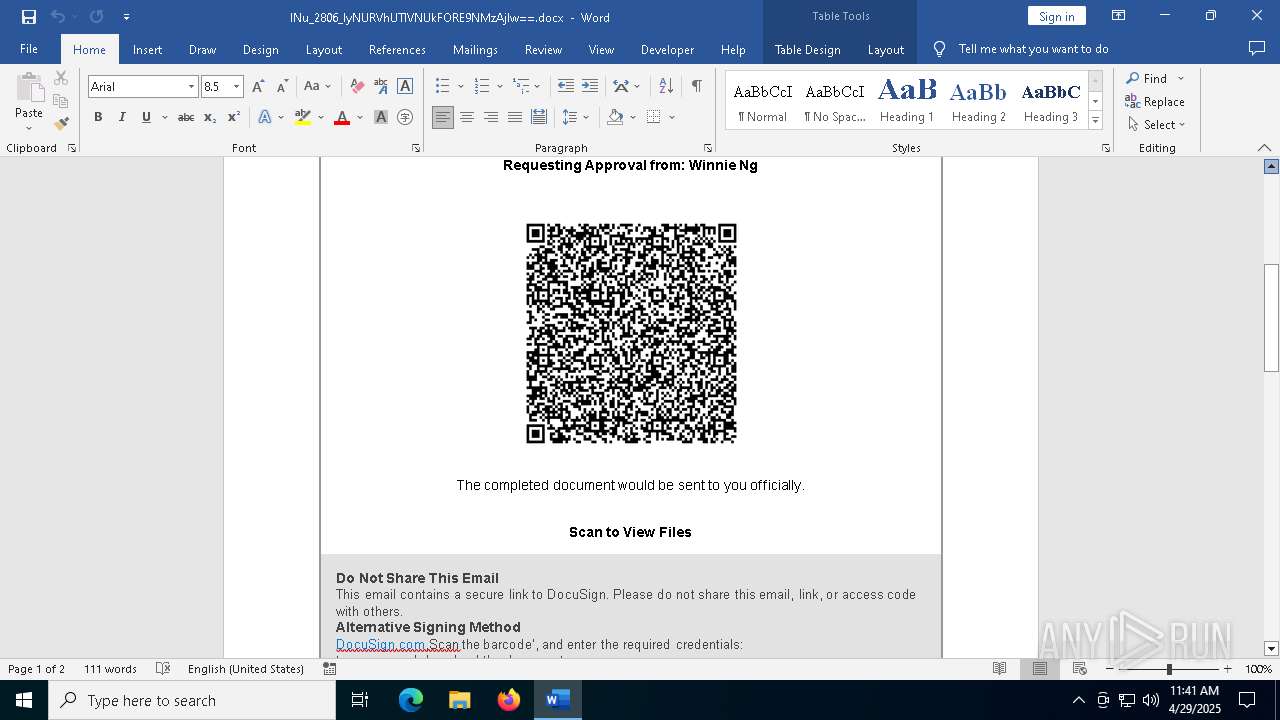Open Paragraph settings dialog launcher
Image resolution: width=1280 pixels, height=720 pixels.
pyautogui.click(x=708, y=148)
